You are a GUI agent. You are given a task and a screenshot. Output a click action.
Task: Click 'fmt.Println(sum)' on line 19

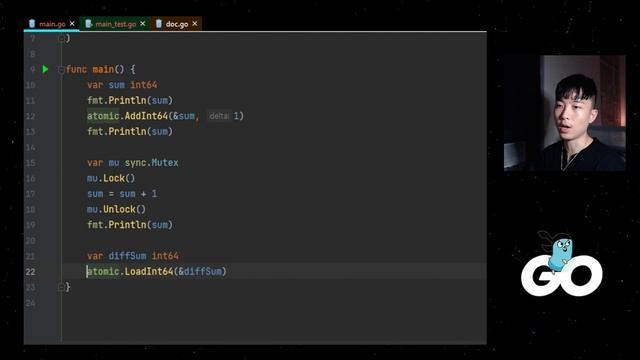[130, 225]
